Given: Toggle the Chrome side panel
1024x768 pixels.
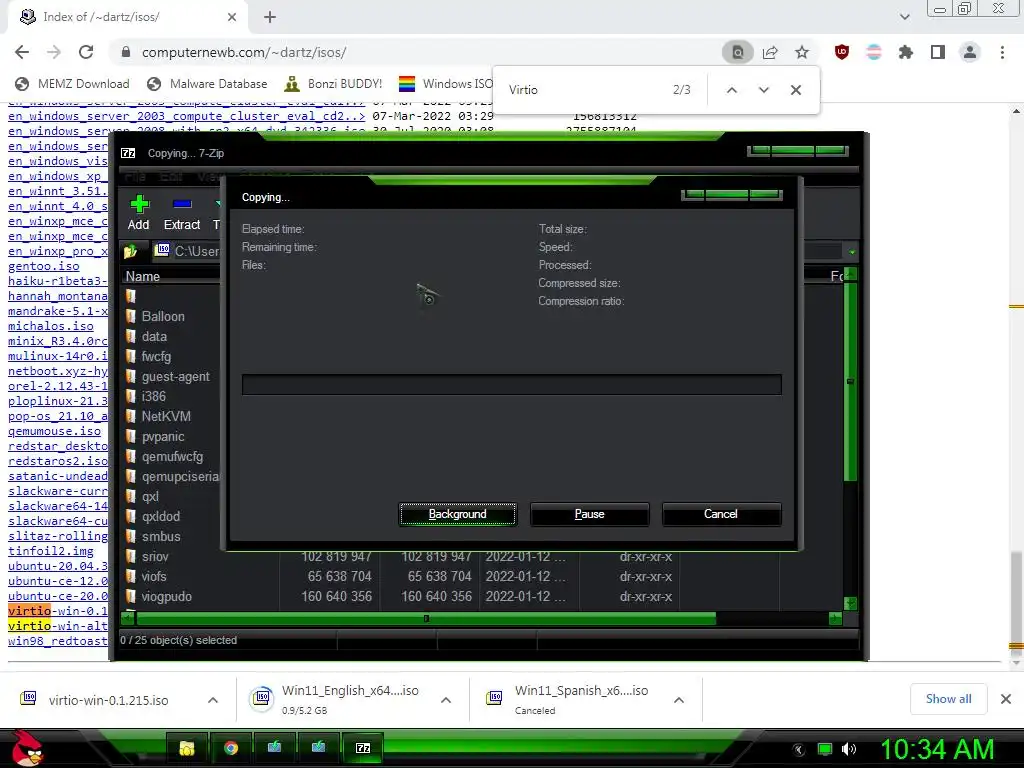Looking at the screenshot, I should click(938, 52).
